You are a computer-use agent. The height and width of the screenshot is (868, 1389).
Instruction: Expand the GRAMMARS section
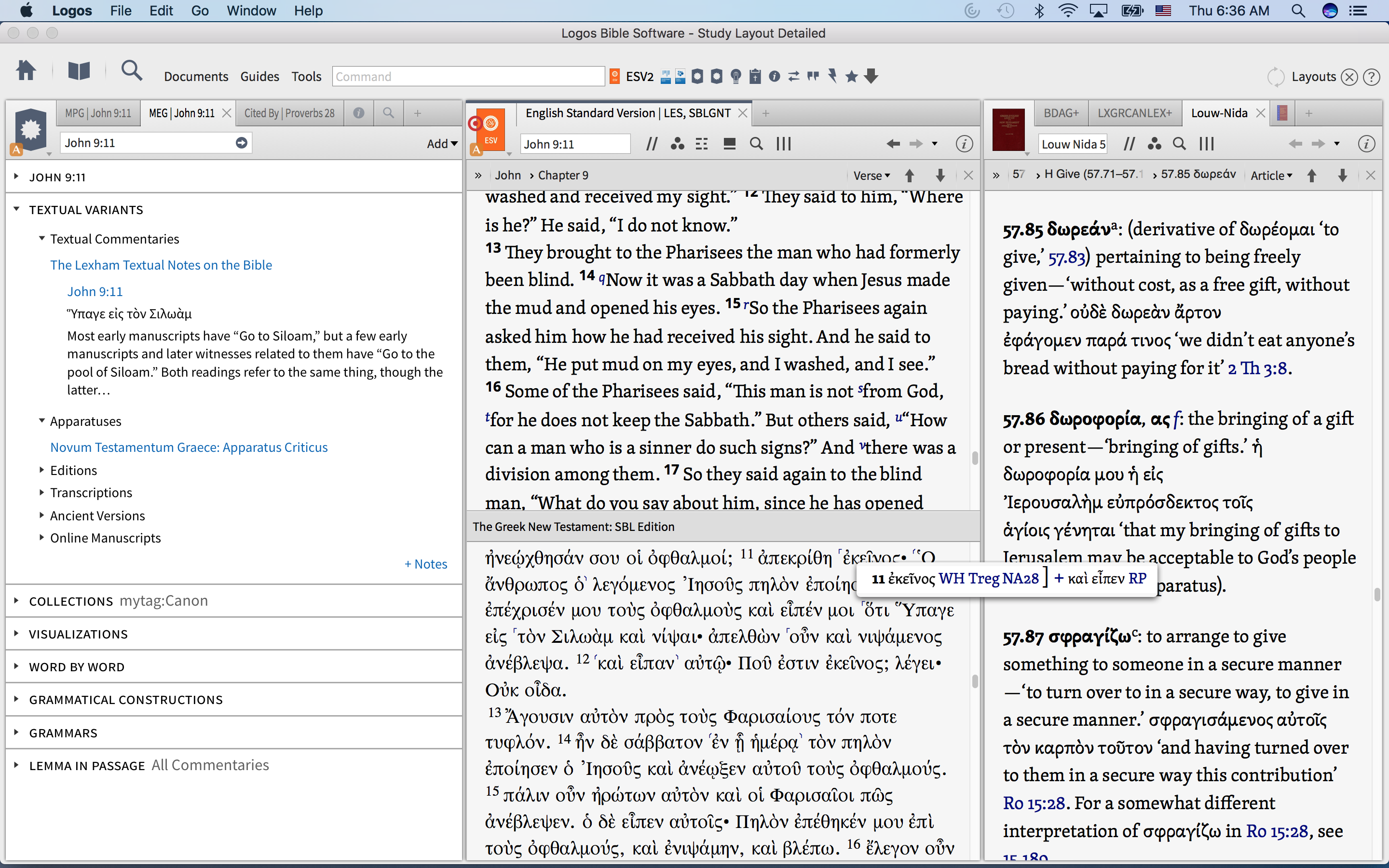[16, 732]
